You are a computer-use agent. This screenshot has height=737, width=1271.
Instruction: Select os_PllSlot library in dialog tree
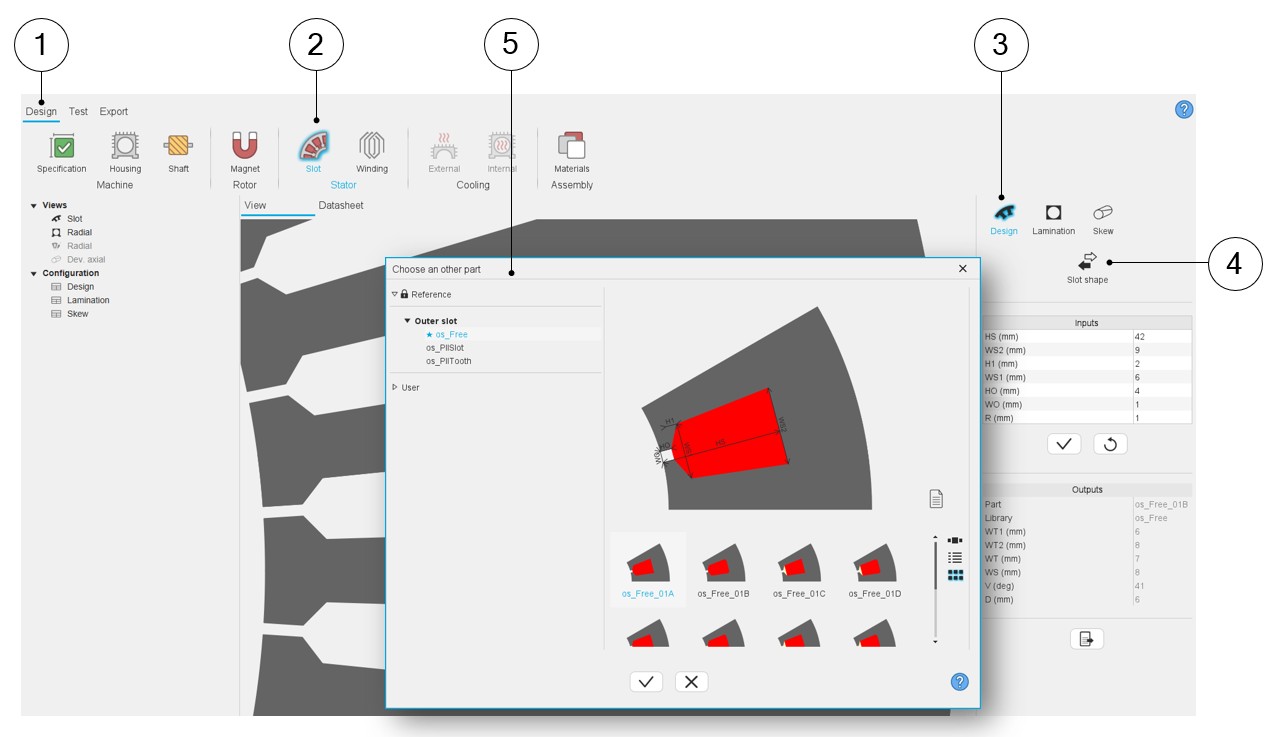point(445,348)
